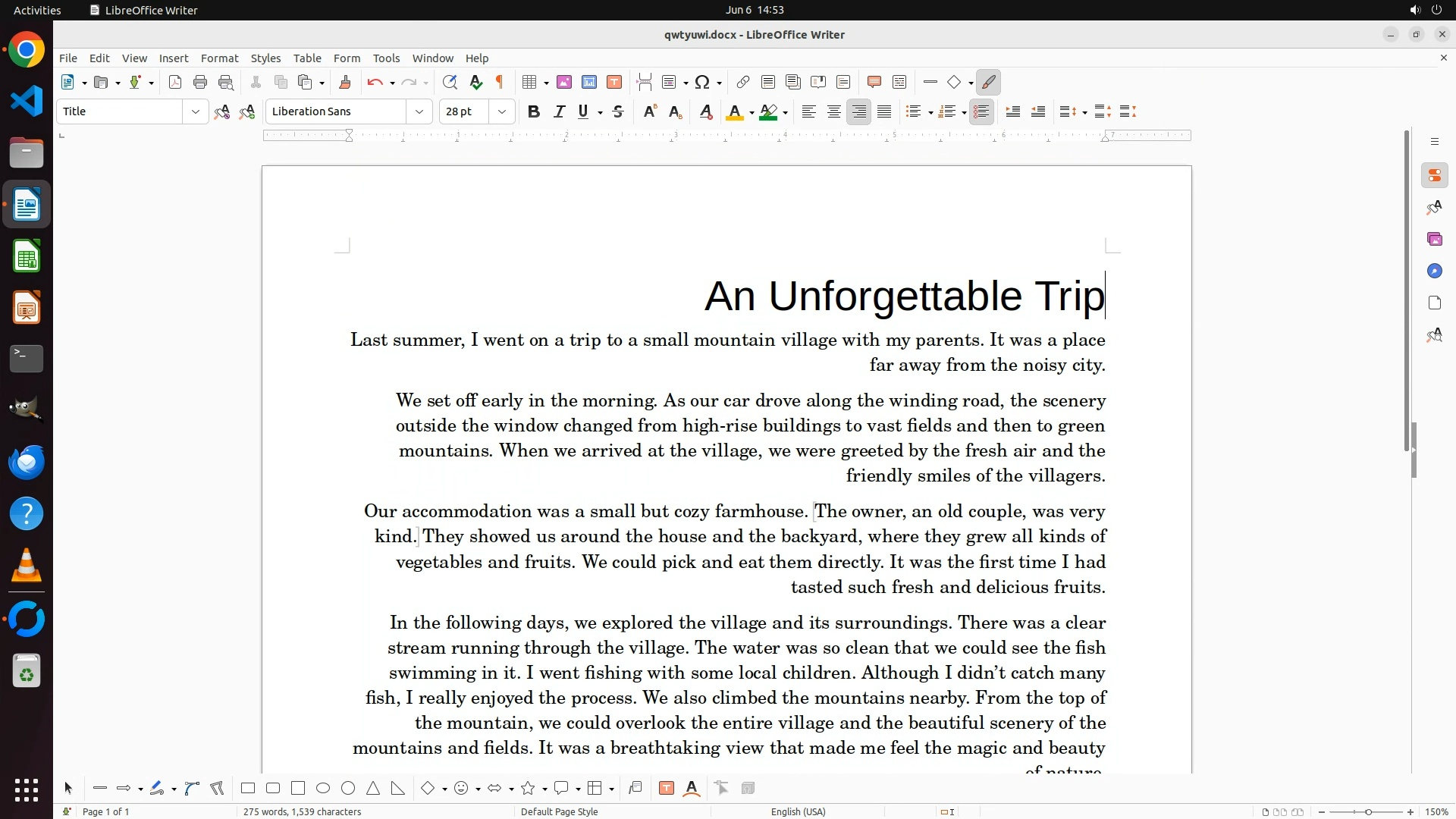Click the word count in status bar

coord(302,811)
